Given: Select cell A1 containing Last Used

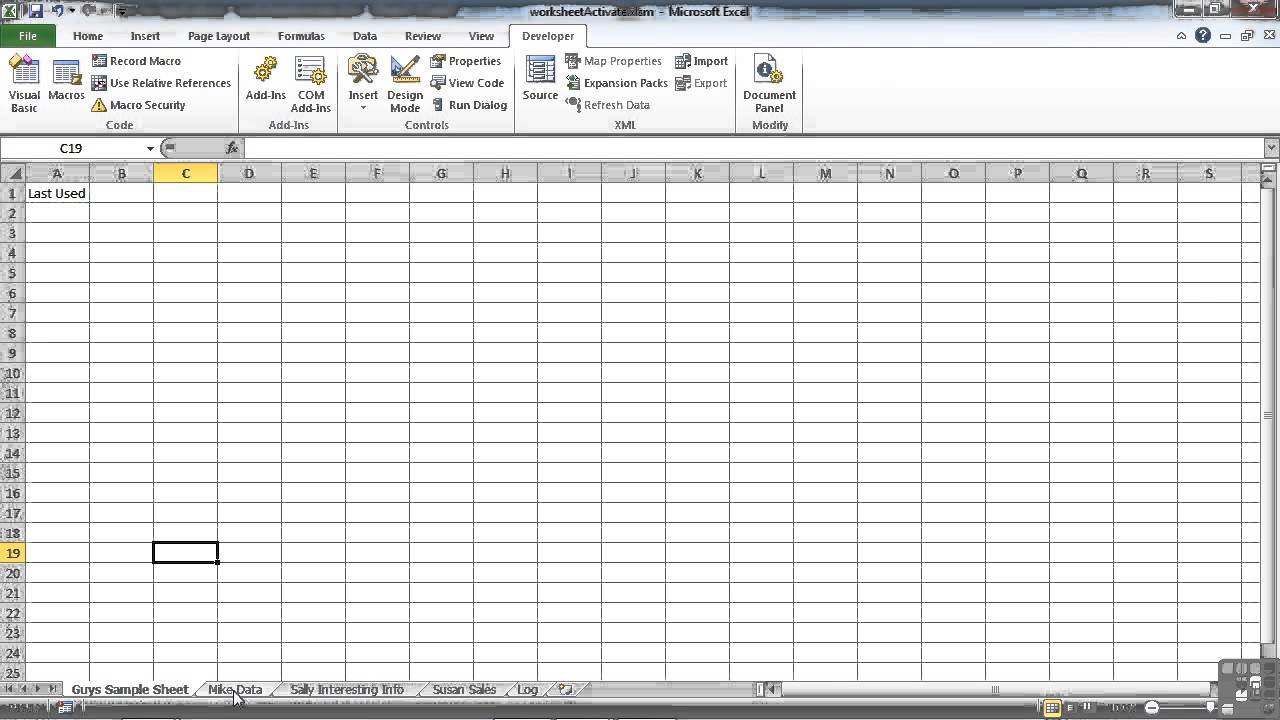Looking at the screenshot, I should coord(57,193).
